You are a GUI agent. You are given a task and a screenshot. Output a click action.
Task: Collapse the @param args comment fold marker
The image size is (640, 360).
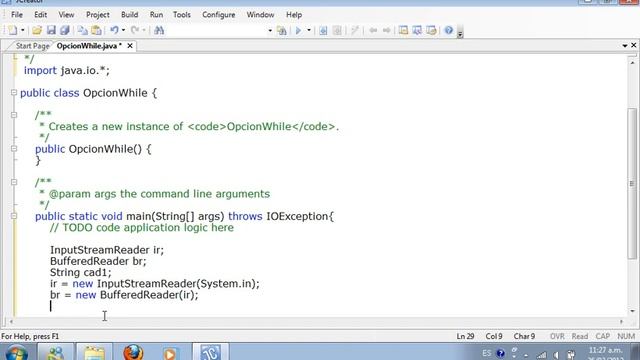coord(13,182)
